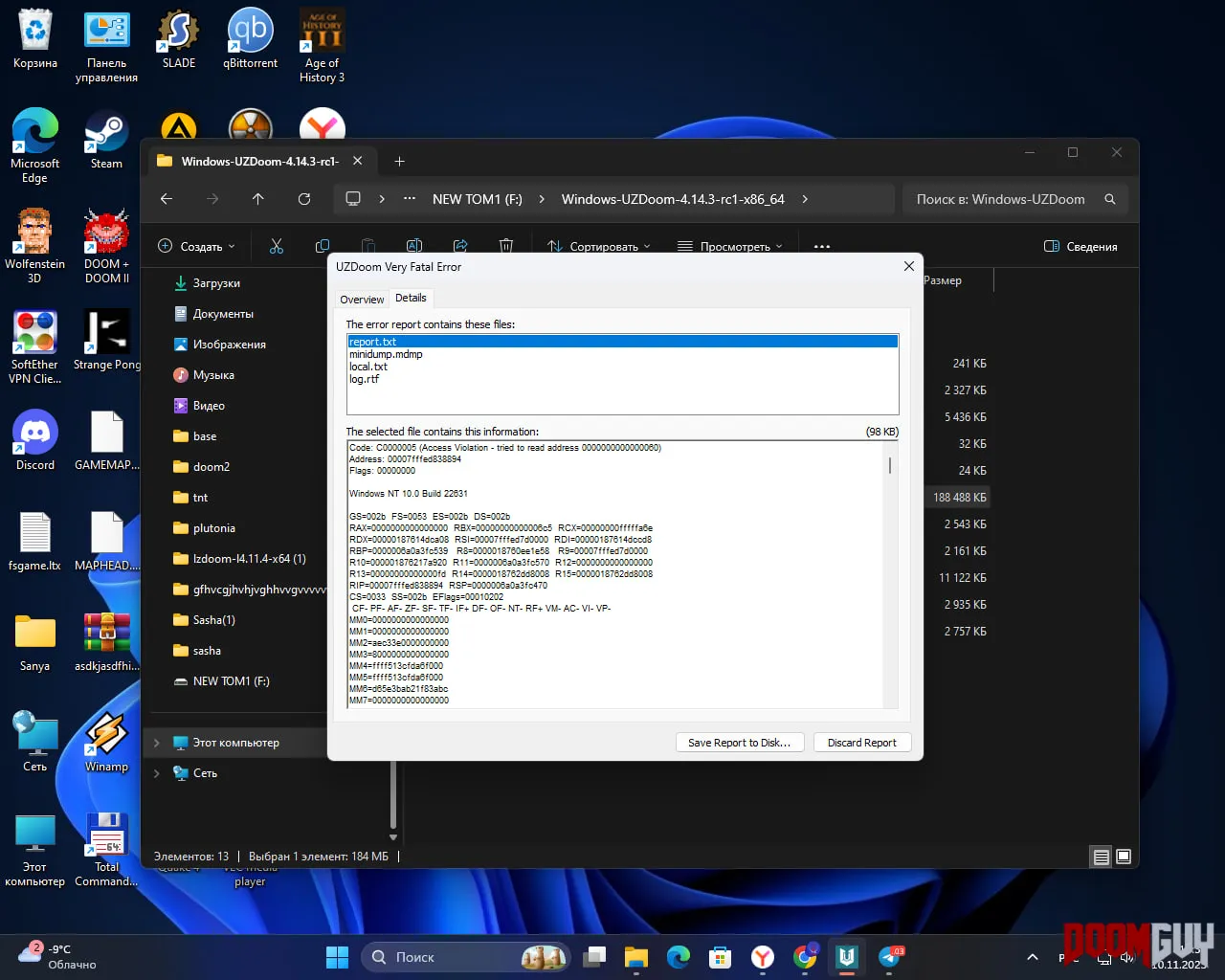Switch to the Overview tab
Viewport: 1225px width, 980px height.
click(x=362, y=300)
